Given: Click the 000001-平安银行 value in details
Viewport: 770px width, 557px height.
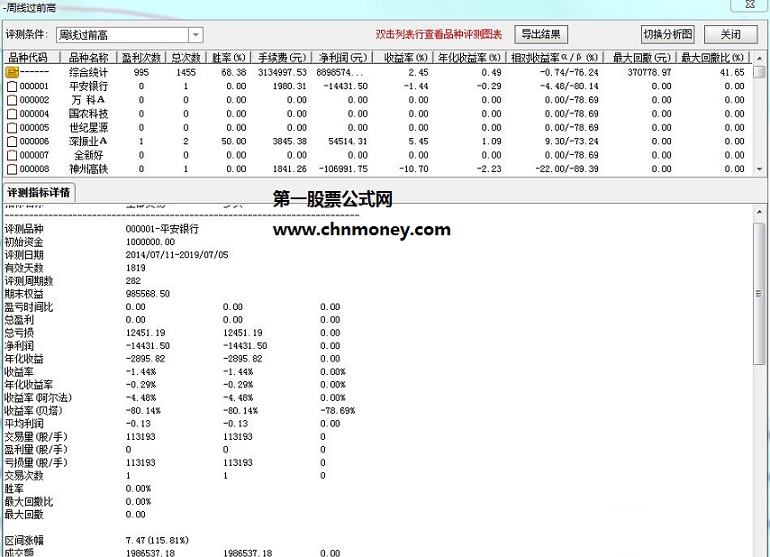Looking at the screenshot, I should coord(163,229).
